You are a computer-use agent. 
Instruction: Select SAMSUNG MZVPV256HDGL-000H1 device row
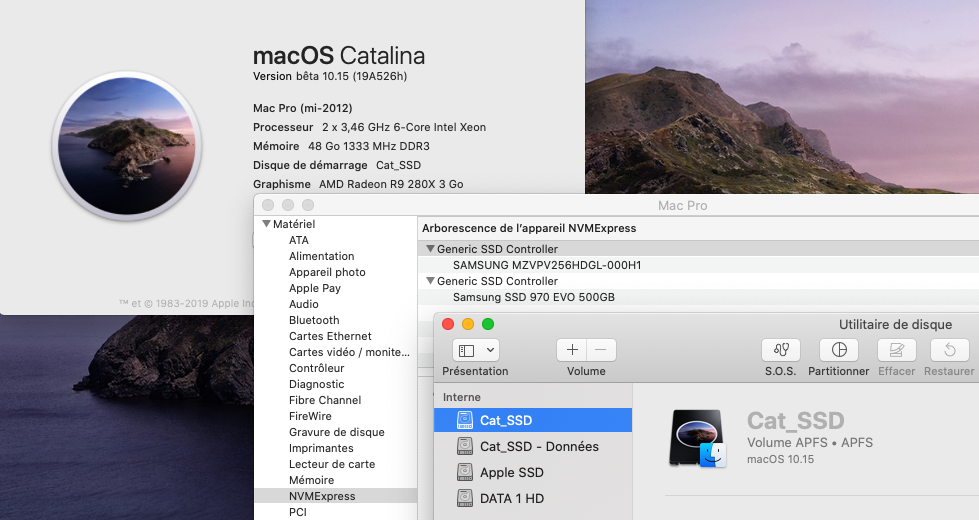tap(547, 265)
